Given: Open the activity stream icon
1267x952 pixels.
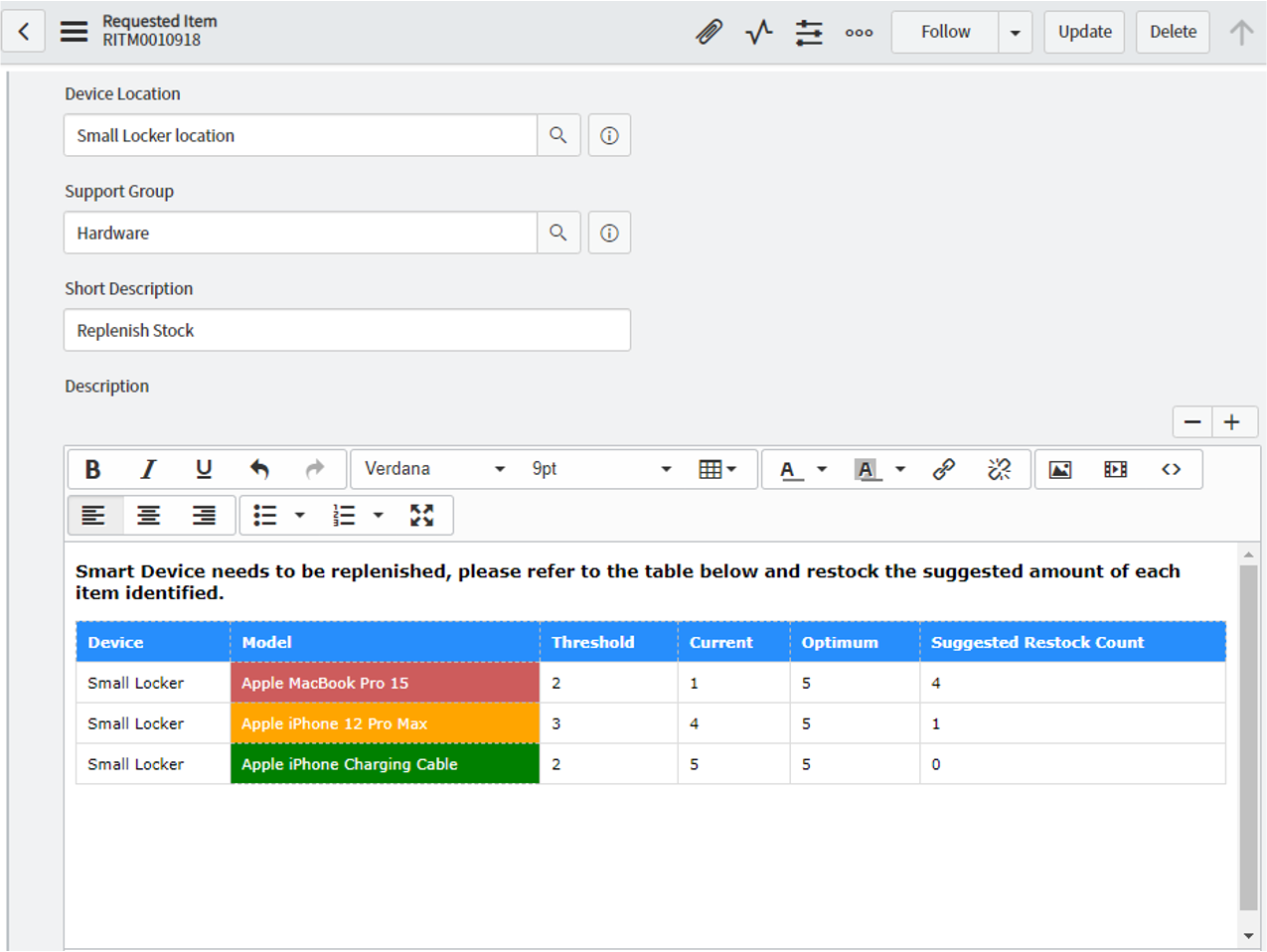Looking at the screenshot, I should [759, 32].
